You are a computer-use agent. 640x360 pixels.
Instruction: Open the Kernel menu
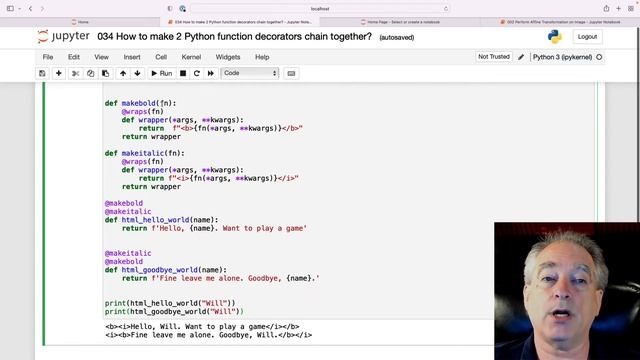pos(191,57)
